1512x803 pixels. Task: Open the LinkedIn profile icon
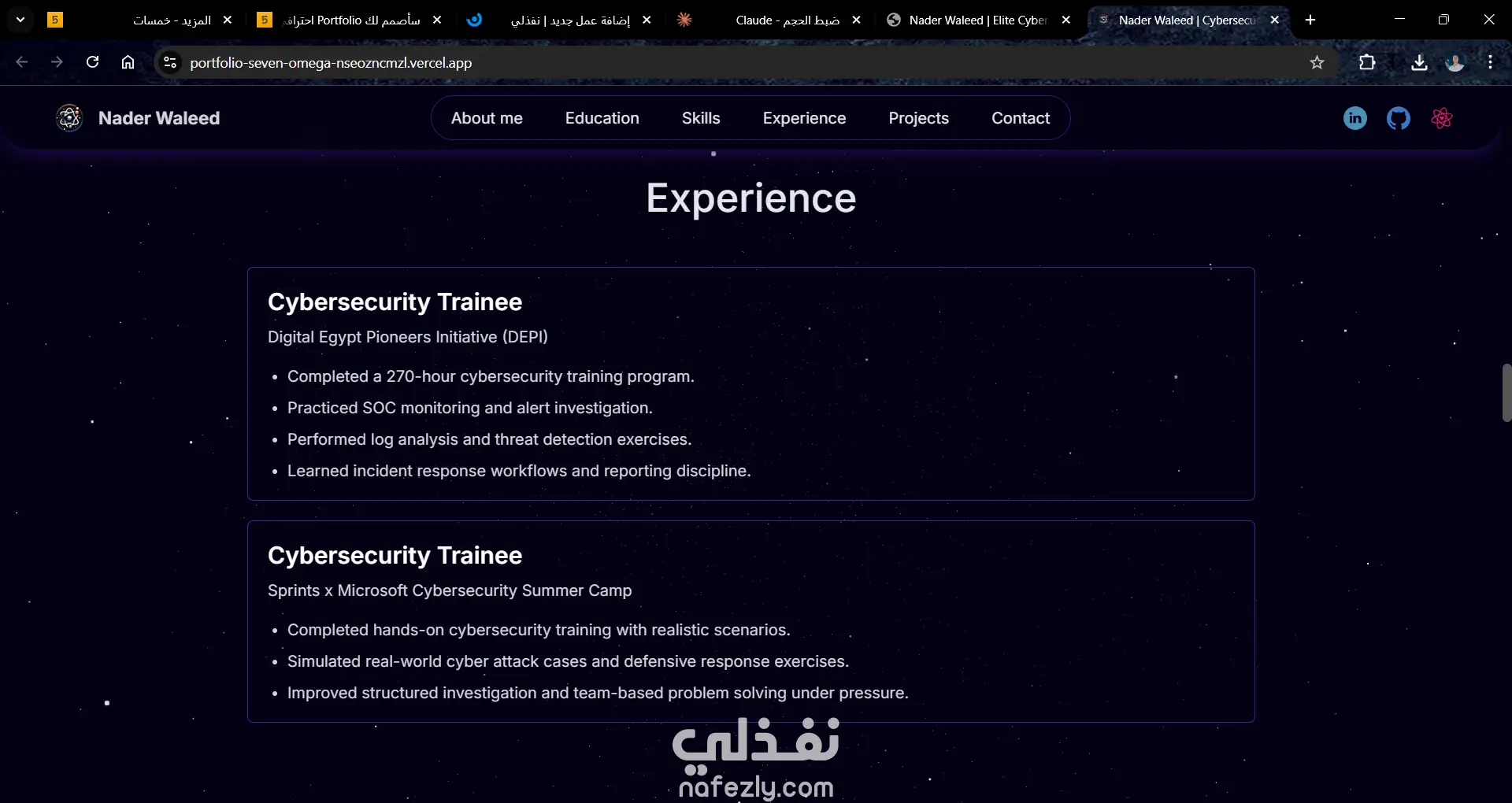point(1354,118)
